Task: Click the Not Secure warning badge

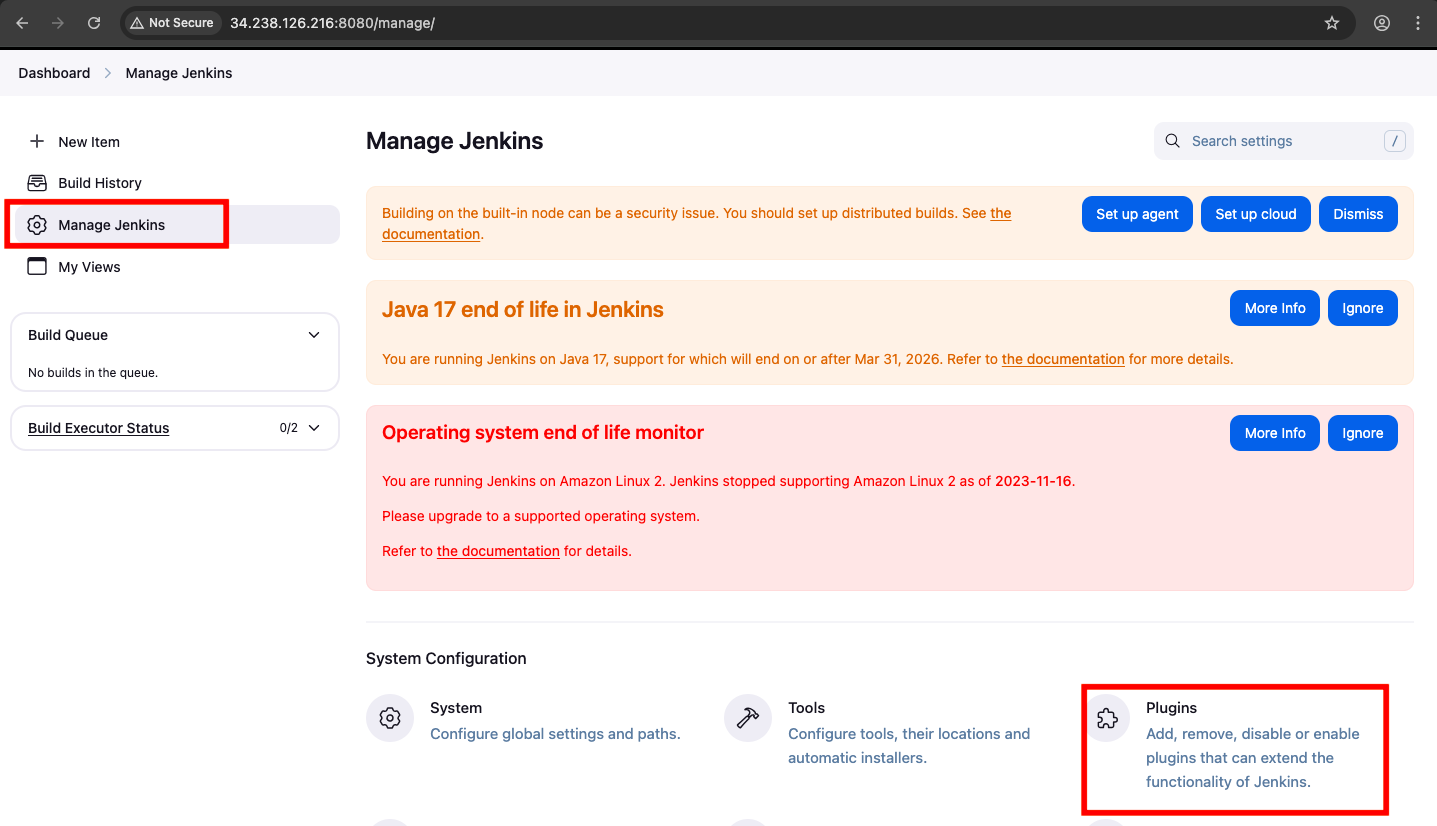Action: (x=172, y=23)
